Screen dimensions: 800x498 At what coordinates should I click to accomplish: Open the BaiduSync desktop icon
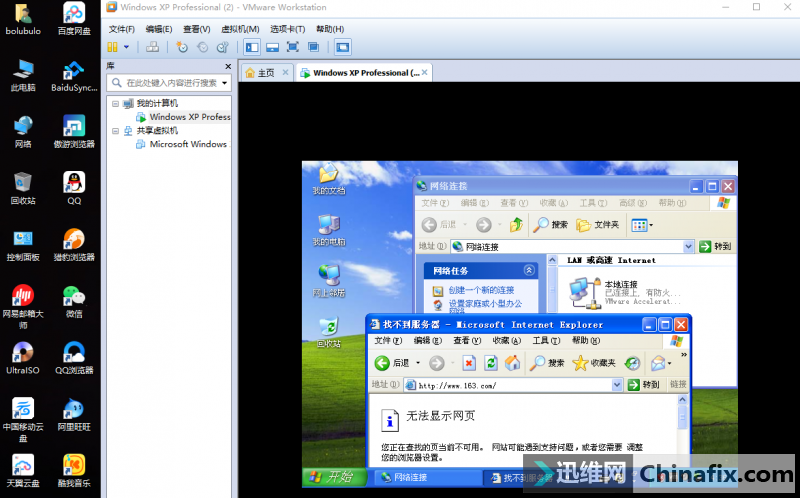[x=74, y=76]
